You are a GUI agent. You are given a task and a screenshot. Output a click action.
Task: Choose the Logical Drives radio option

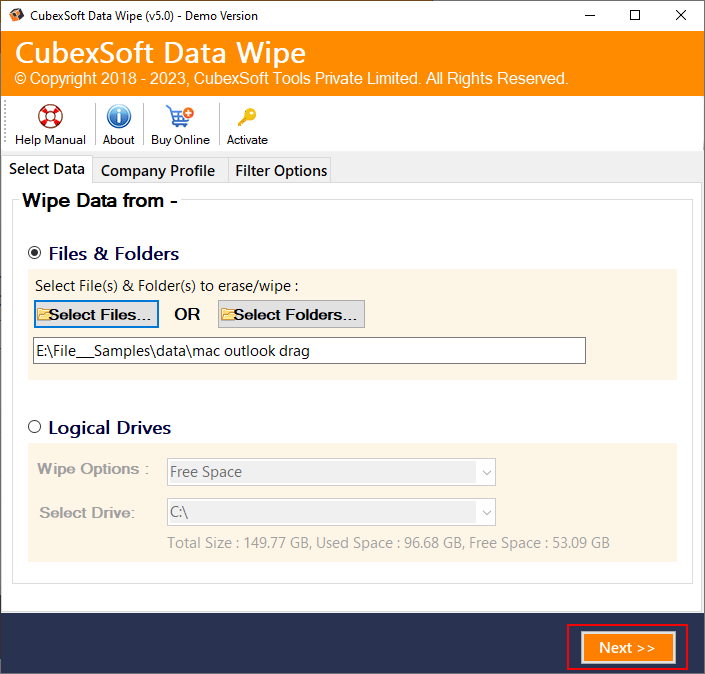pyautogui.click(x=35, y=427)
